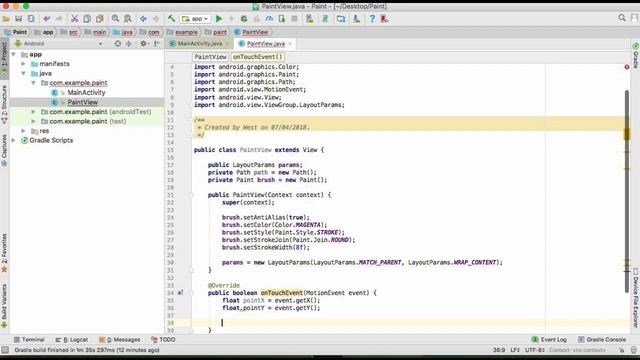This screenshot has width=640, height=360.
Task: Toggle the Build Variants side panel
Action: (4, 306)
